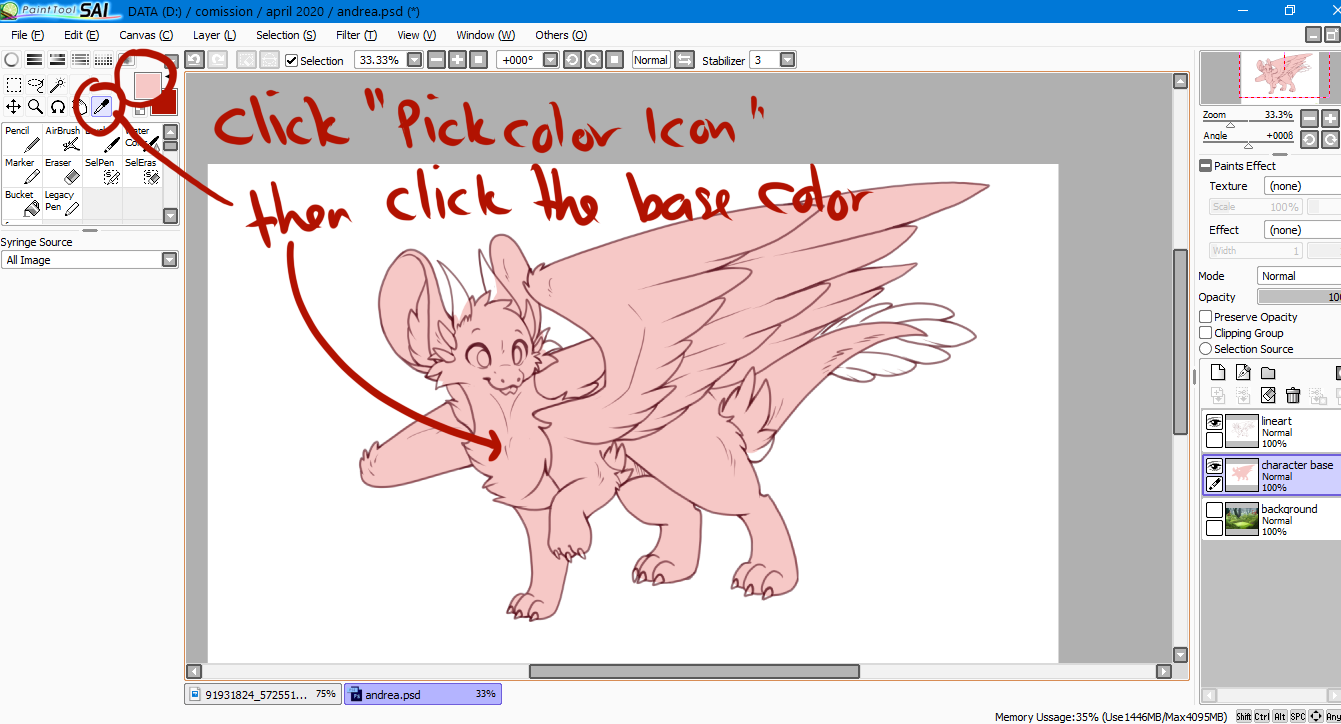The width and height of the screenshot is (1341, 724).
Task: Choose the Marker tool
Action: click(22, 171)
